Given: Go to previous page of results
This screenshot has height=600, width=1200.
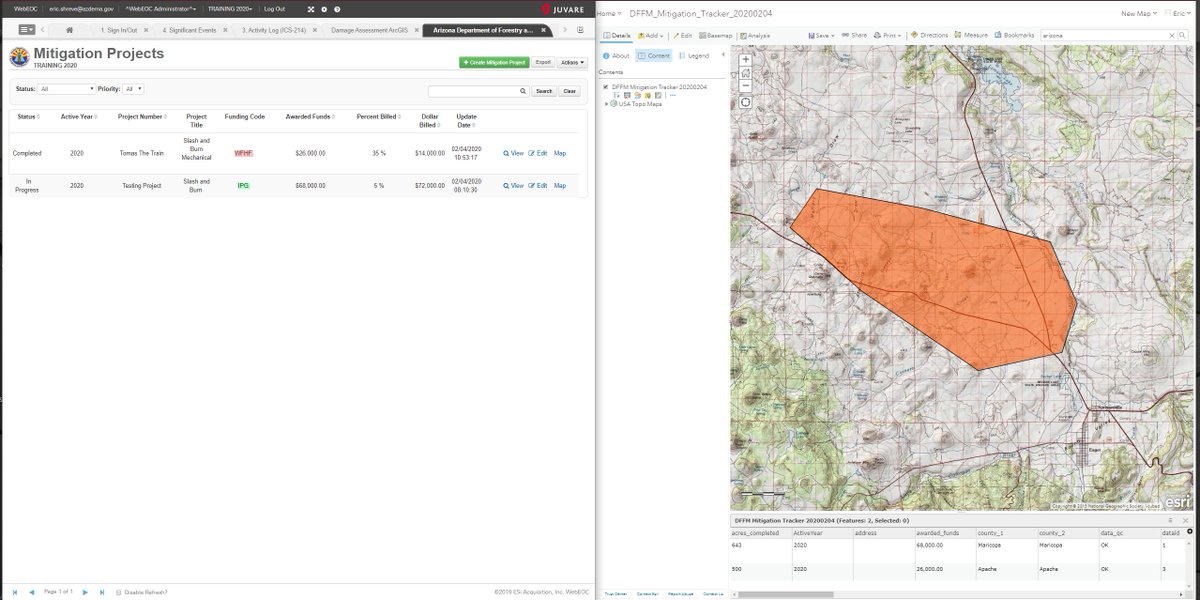Looking at the screenshot, I should pyautogui.click(x=32, y=592).
